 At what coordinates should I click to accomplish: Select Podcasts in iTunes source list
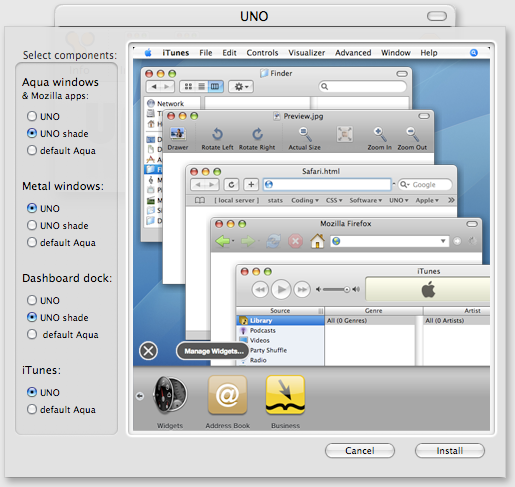point(262,330)
